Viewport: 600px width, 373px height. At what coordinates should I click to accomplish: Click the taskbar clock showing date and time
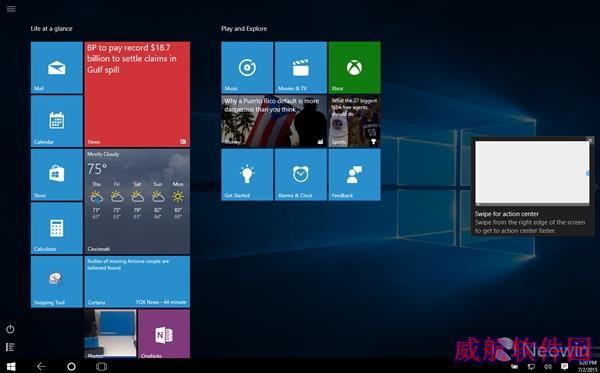click(x=587, y=366)
